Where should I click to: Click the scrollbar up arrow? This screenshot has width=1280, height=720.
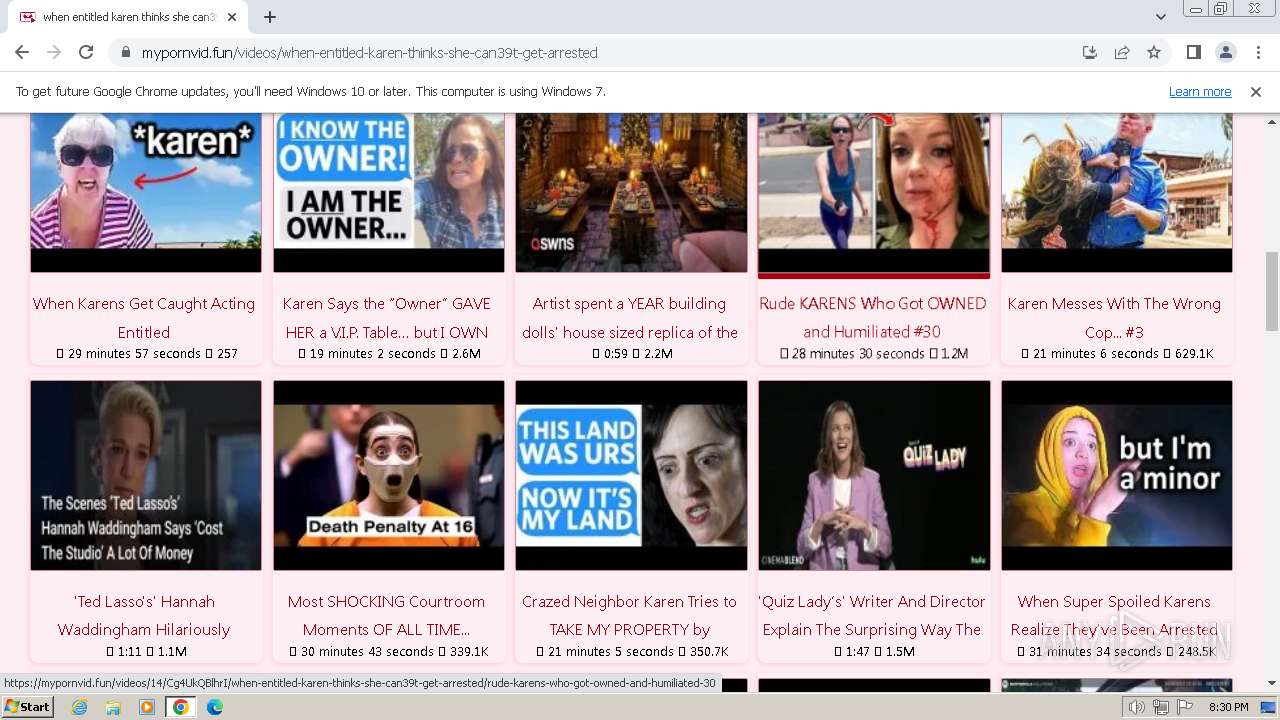(1272, 120)
